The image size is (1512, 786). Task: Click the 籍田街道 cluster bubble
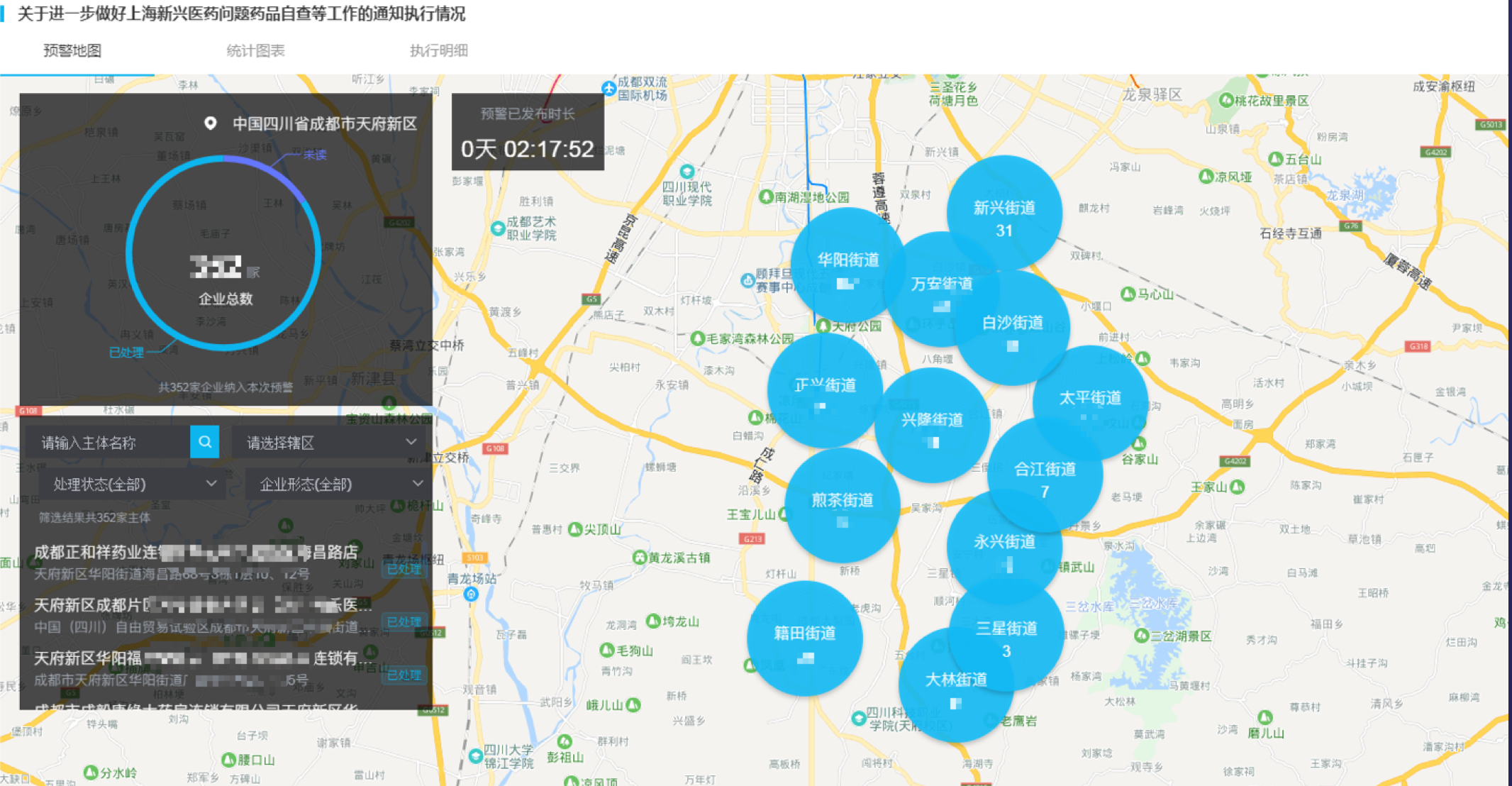pyautogui.click(x=804, y=638)
